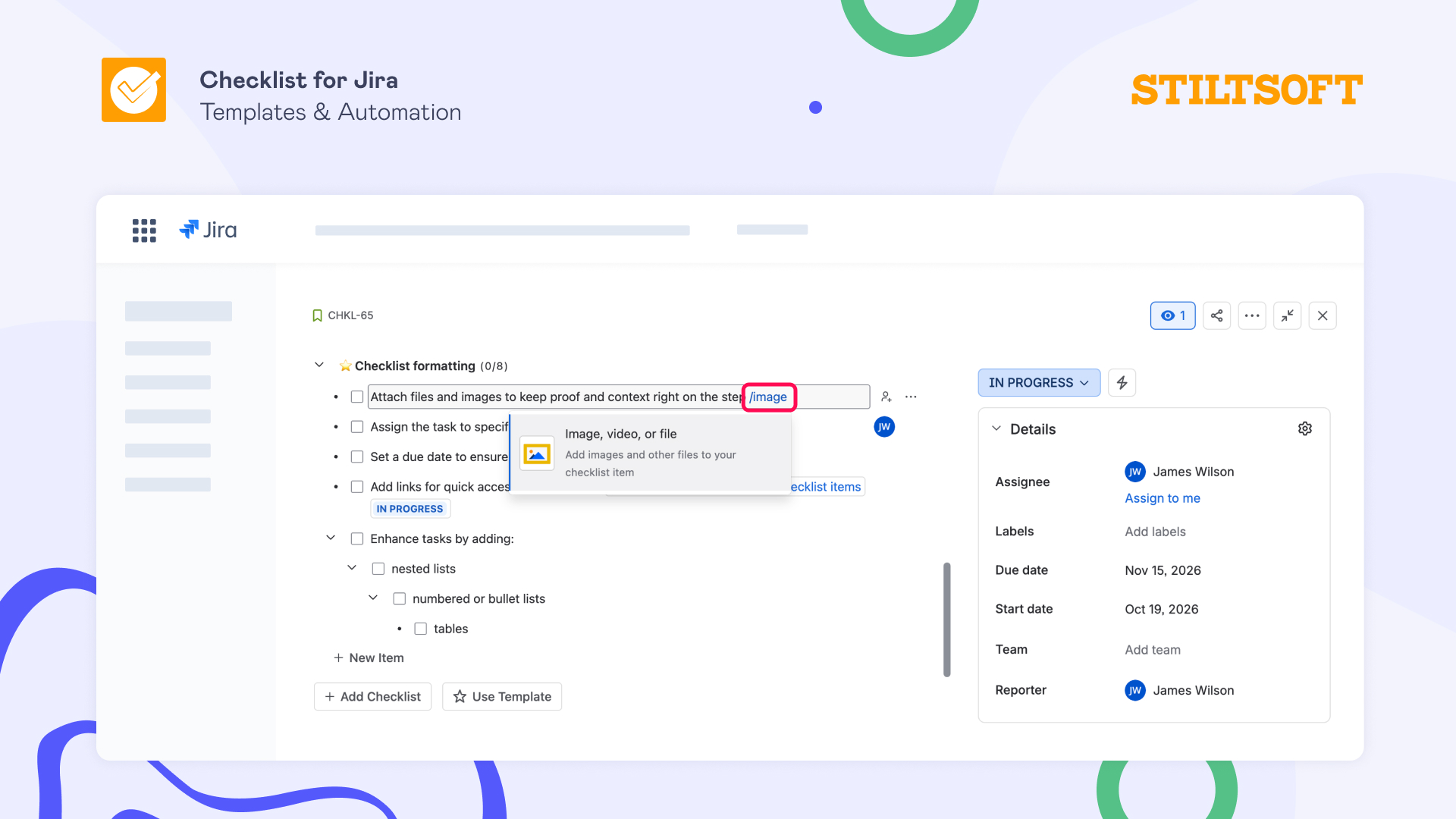Collapse the Checklist formatting section

pyautogui.click(x=319, y=365)
